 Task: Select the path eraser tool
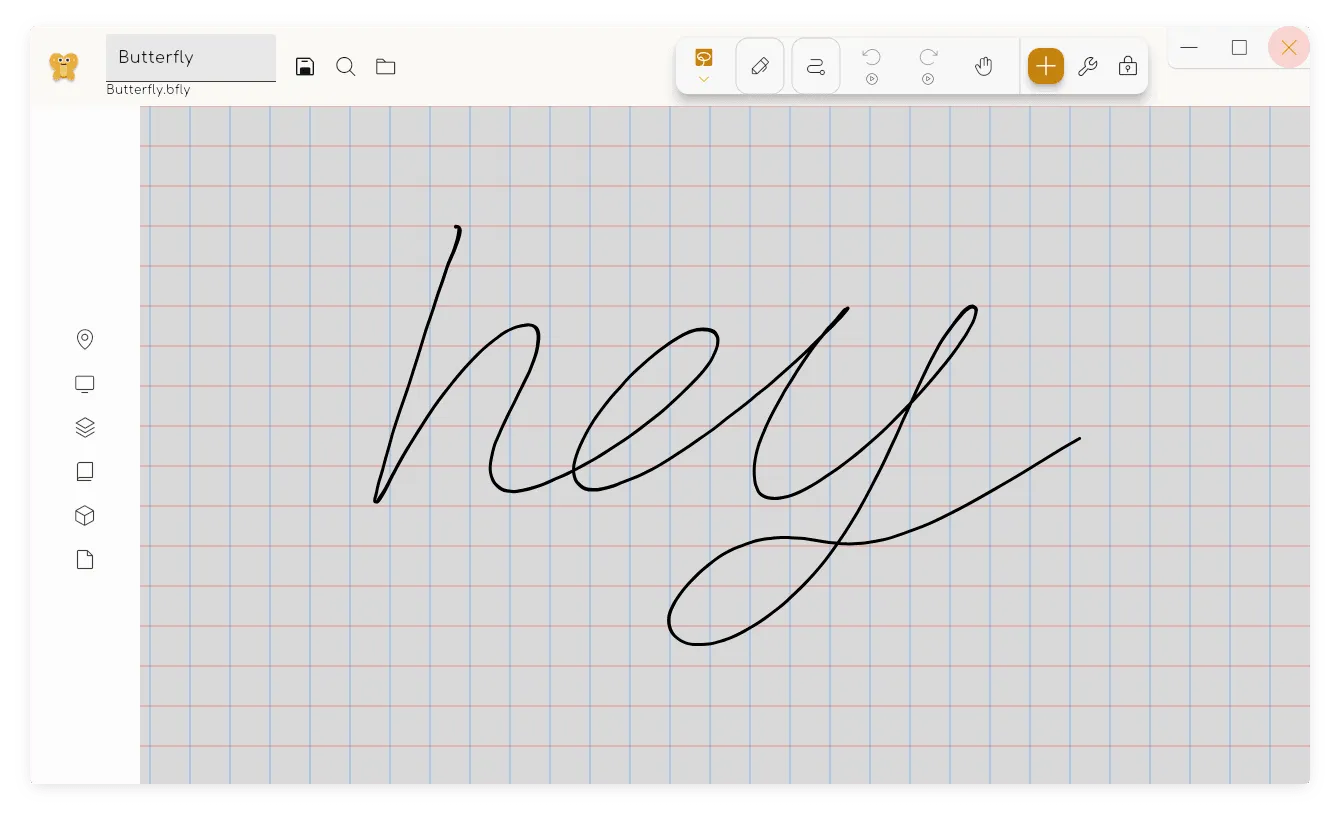coord(816,66)
